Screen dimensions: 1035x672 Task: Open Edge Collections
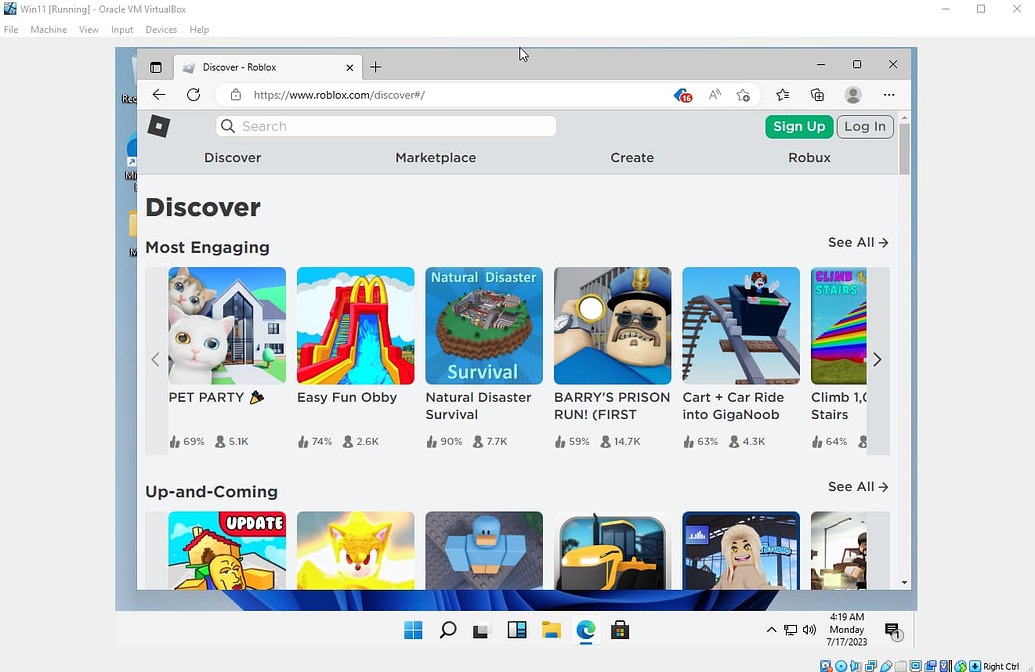pos(818,94)
